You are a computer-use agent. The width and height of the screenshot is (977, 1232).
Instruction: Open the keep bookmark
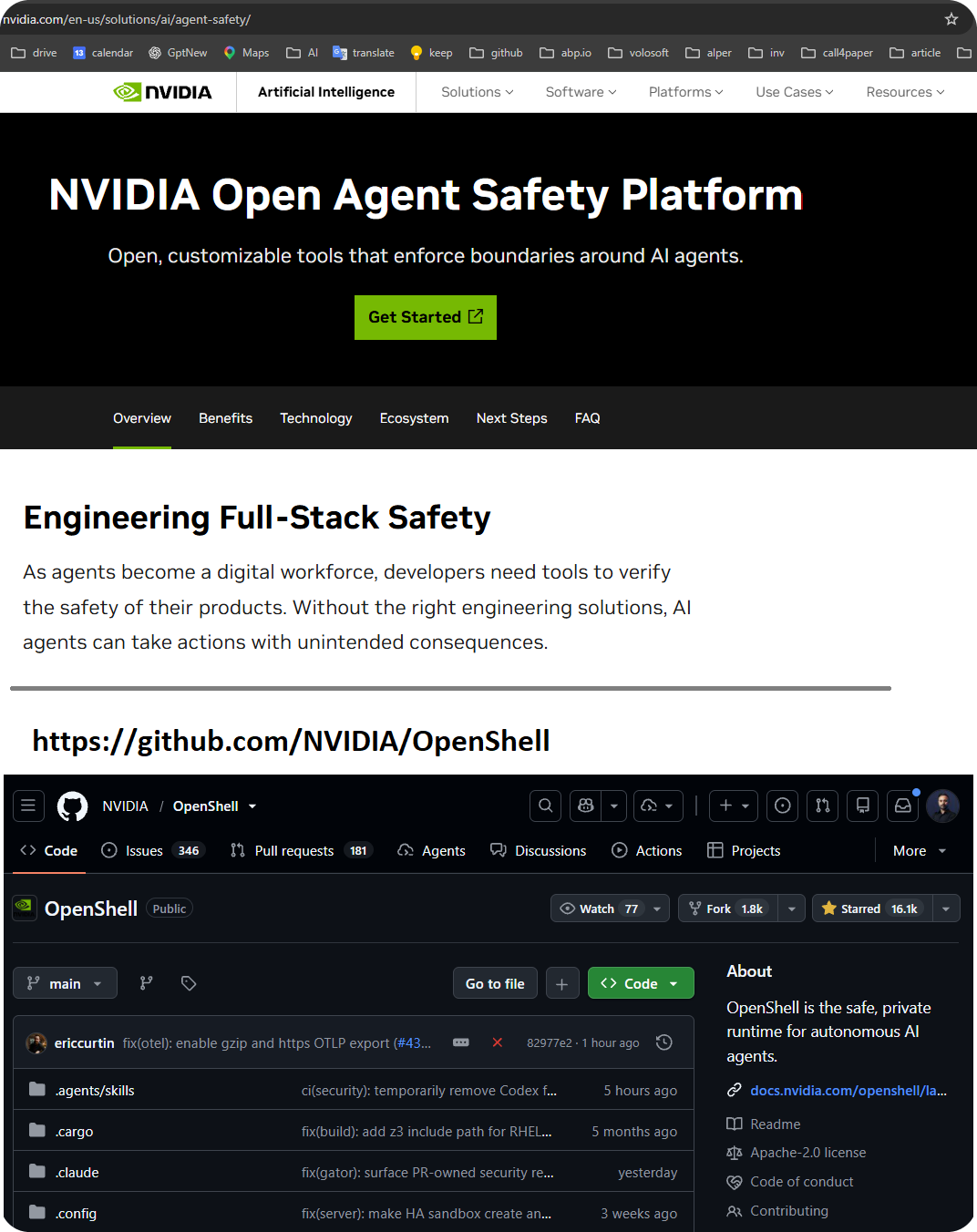431,53
